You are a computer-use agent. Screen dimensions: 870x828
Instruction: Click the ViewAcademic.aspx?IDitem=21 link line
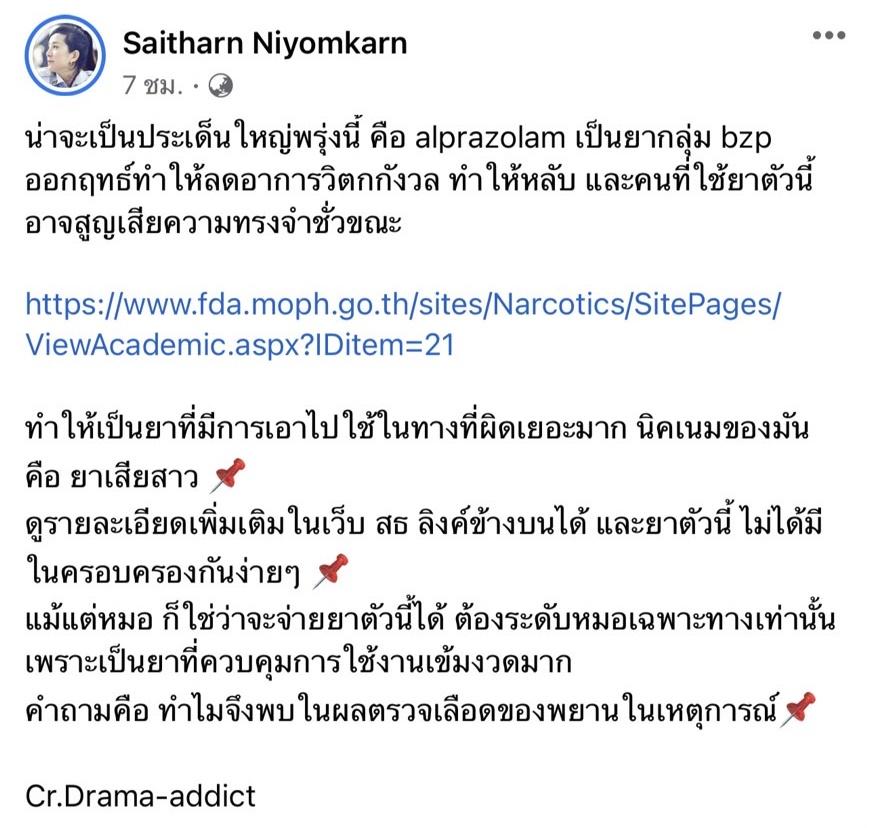click(x=240, y=345)
